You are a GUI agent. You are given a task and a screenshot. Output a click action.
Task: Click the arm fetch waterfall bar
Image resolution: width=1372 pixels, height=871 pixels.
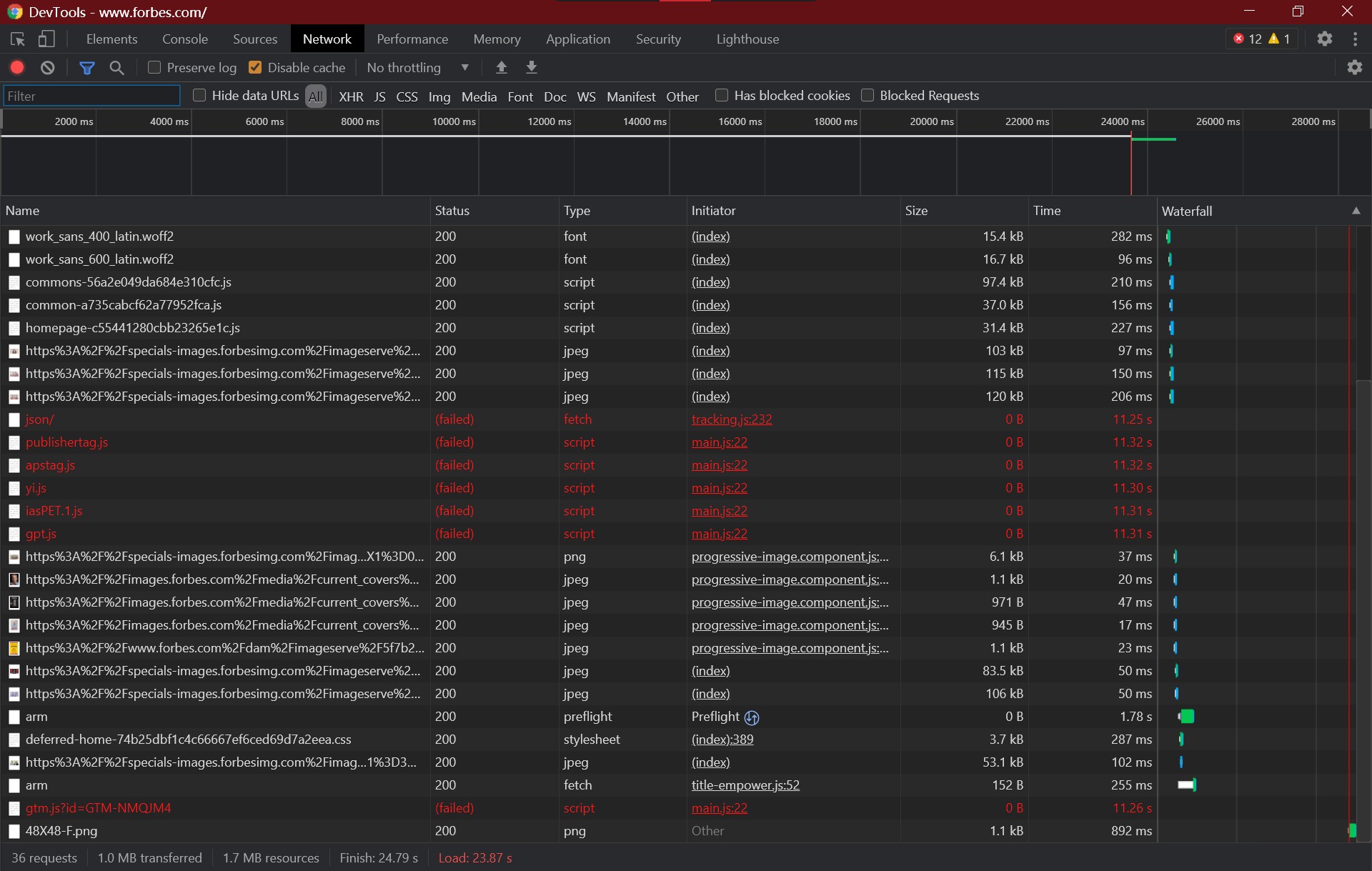[x=1187, y=785]
